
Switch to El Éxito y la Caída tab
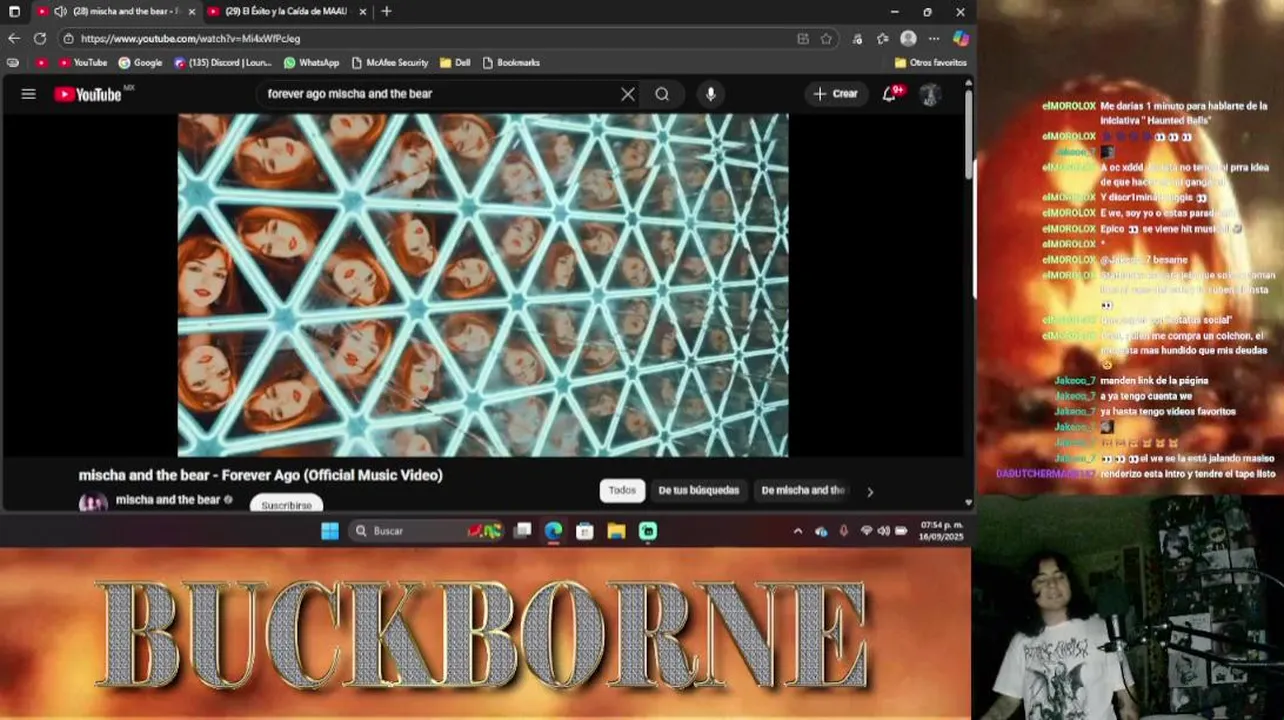tap(286, 12)
